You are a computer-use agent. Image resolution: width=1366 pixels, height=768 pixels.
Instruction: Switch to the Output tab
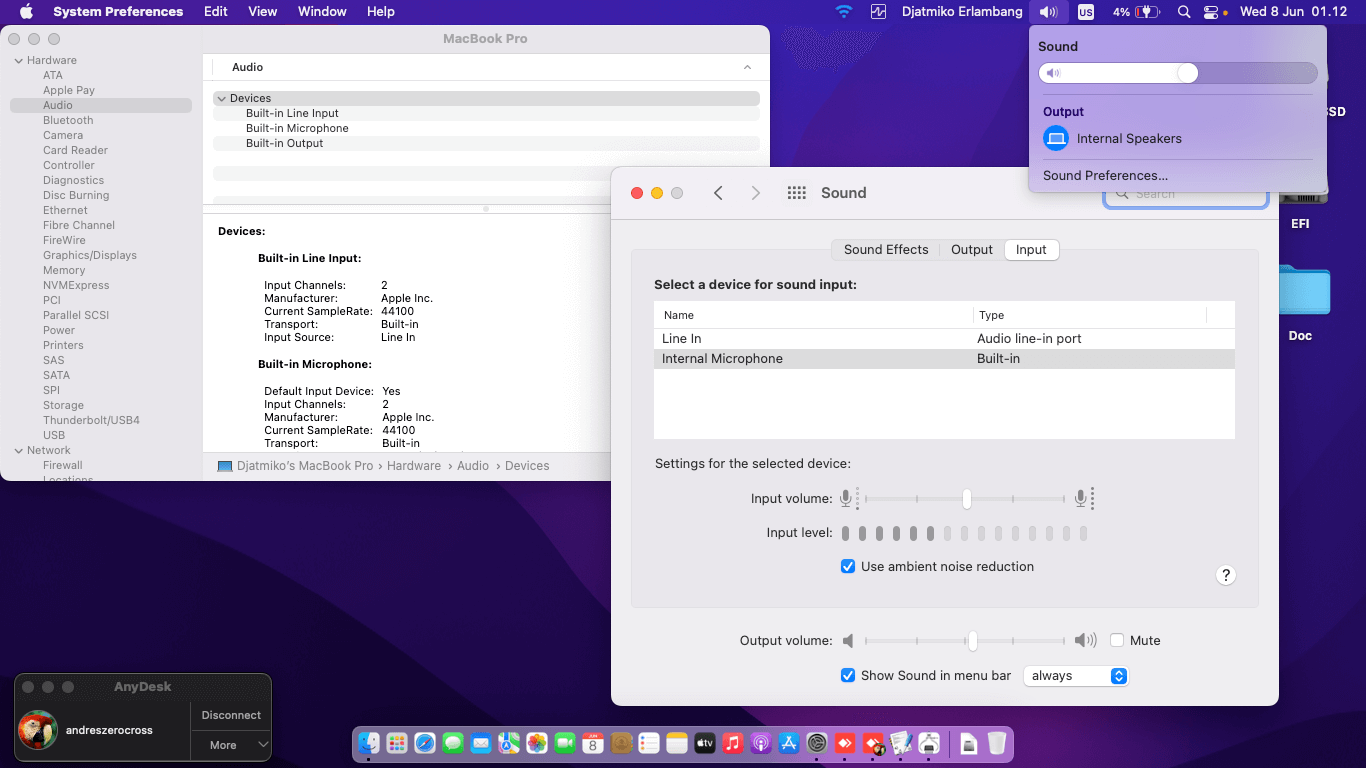971,250
